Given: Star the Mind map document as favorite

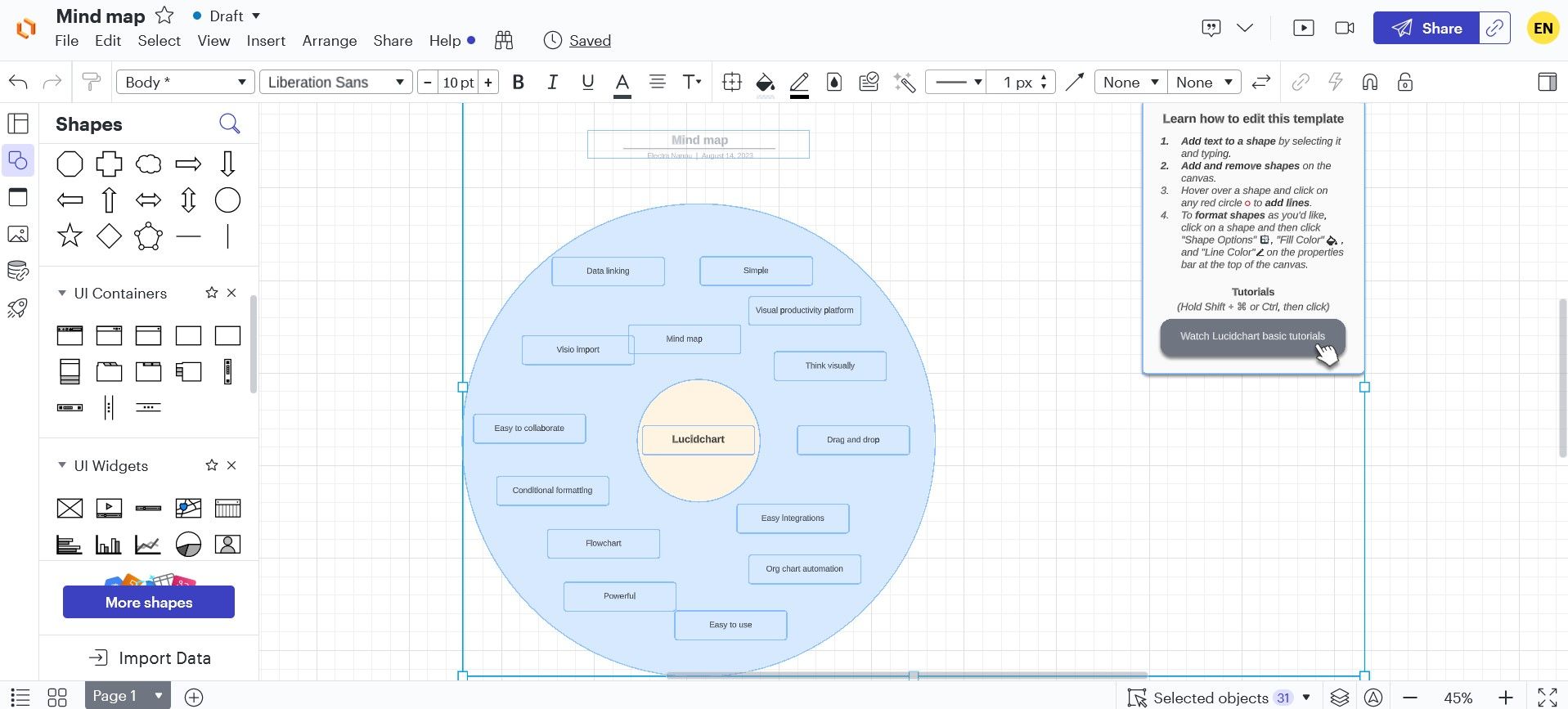Looking at the screenshot, I should pos(164,16).
